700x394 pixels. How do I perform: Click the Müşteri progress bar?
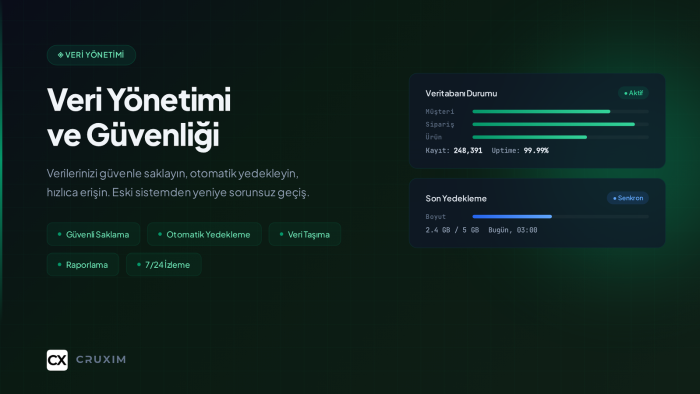pyautogui.click(x=560, y=112)
